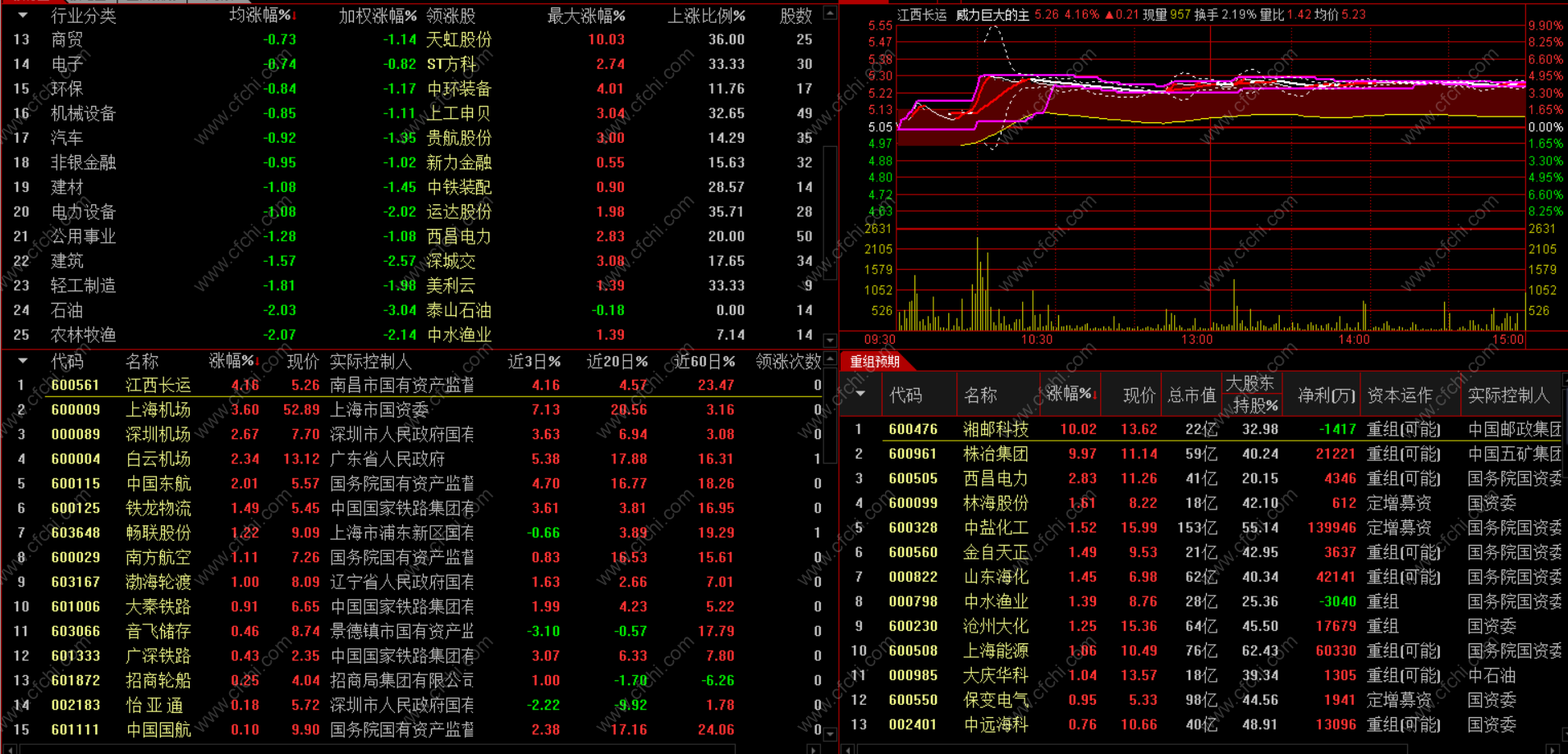
Task: Click the 领涨股 column header
Action: (451, 16)
